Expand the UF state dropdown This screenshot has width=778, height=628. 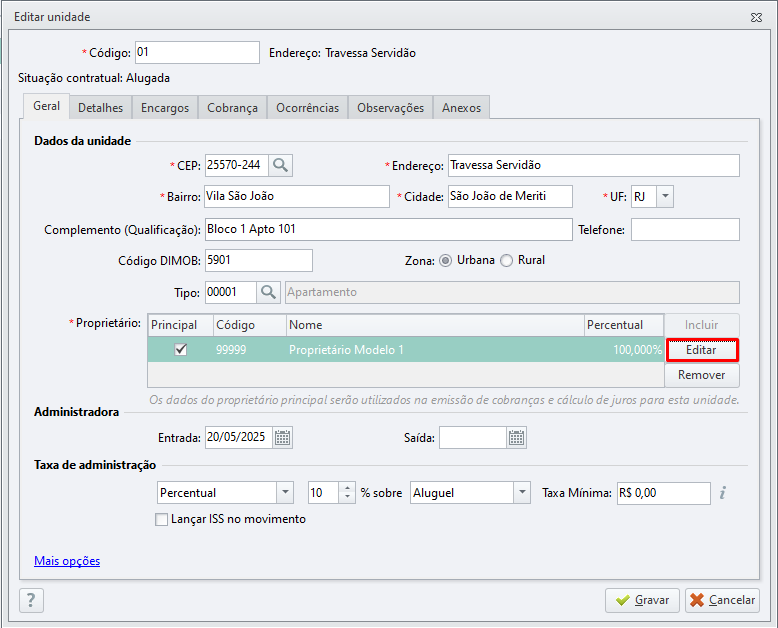(665, 196)
